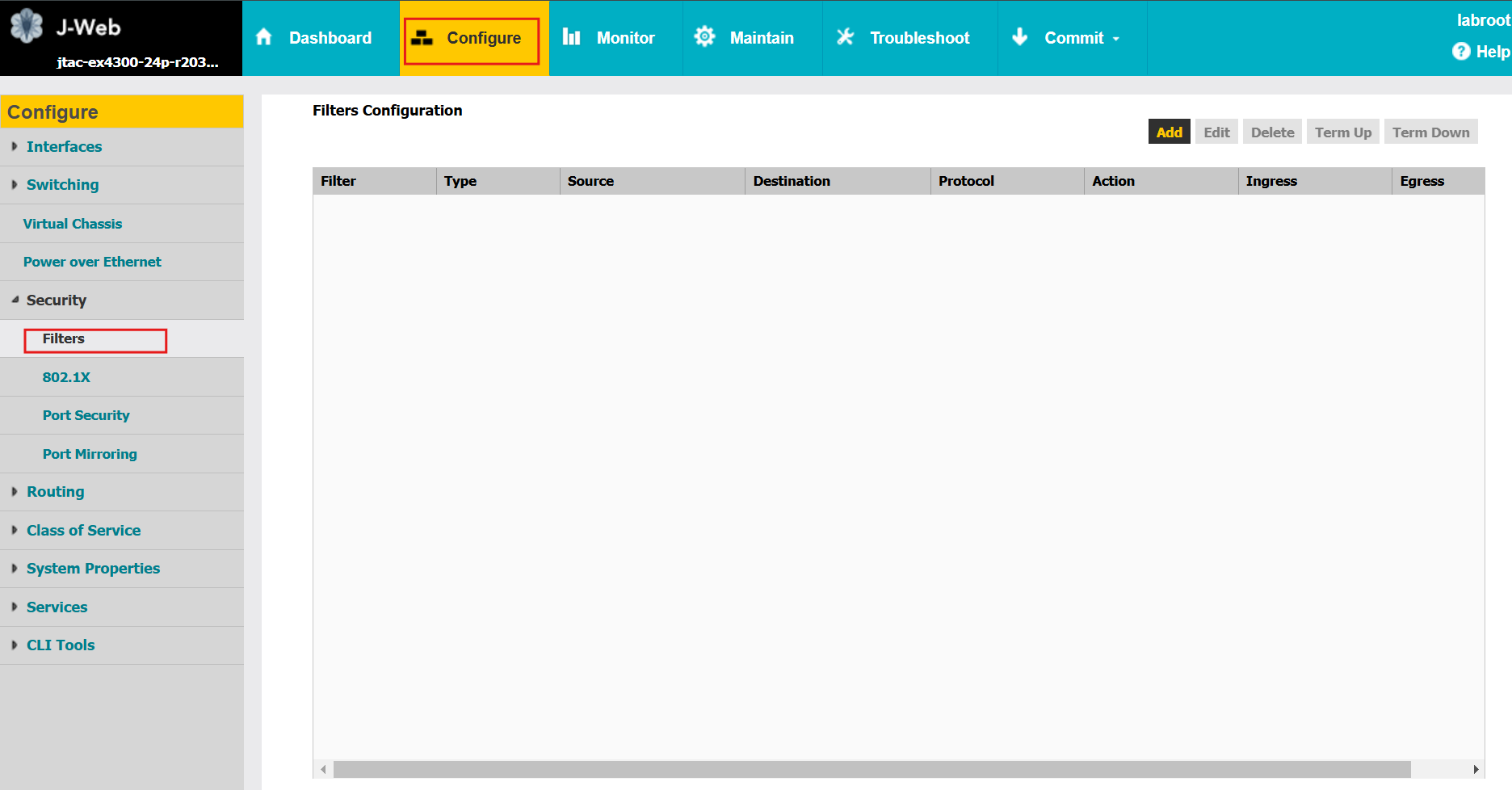This screenshot has height=790, width=1512.
Task: Select CLI Tools in the sidebar
Action: tap(61, 645)
